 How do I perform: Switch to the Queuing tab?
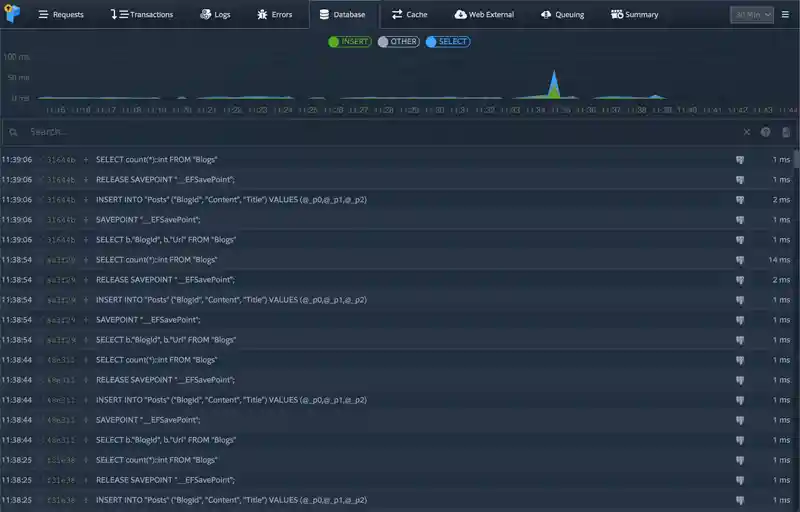(562, 15)
